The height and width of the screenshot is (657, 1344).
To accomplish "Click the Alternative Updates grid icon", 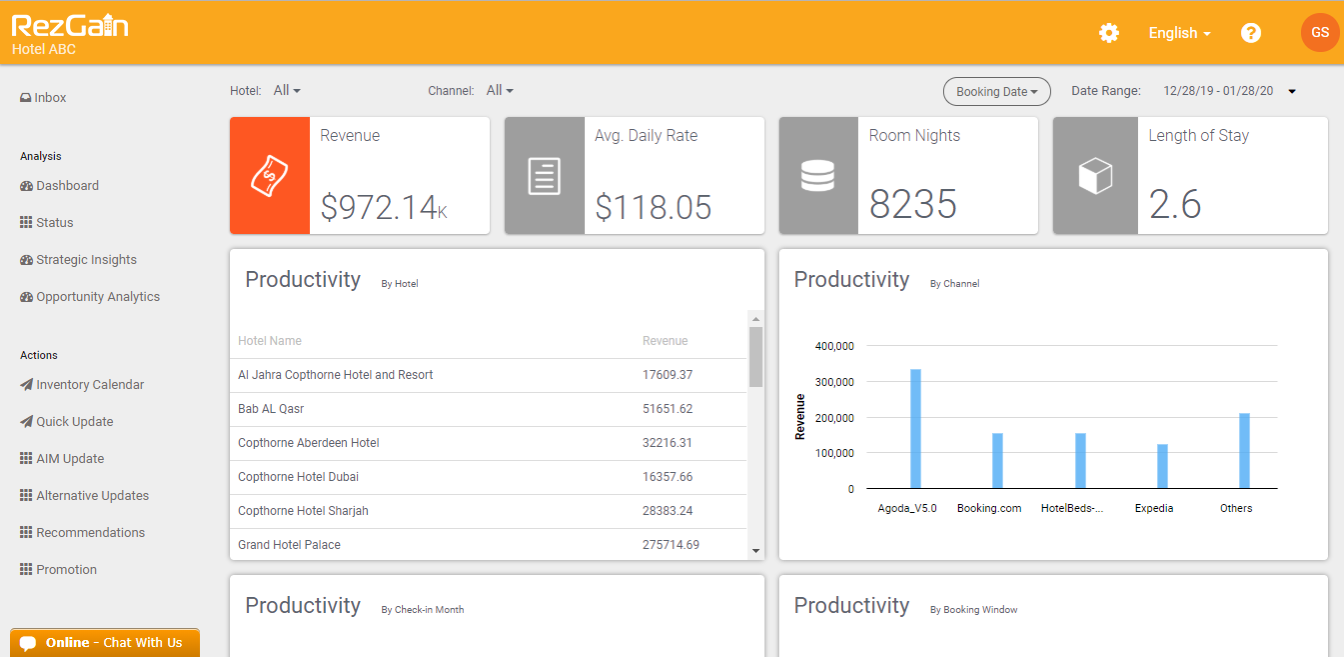I will tap(26, 496).
